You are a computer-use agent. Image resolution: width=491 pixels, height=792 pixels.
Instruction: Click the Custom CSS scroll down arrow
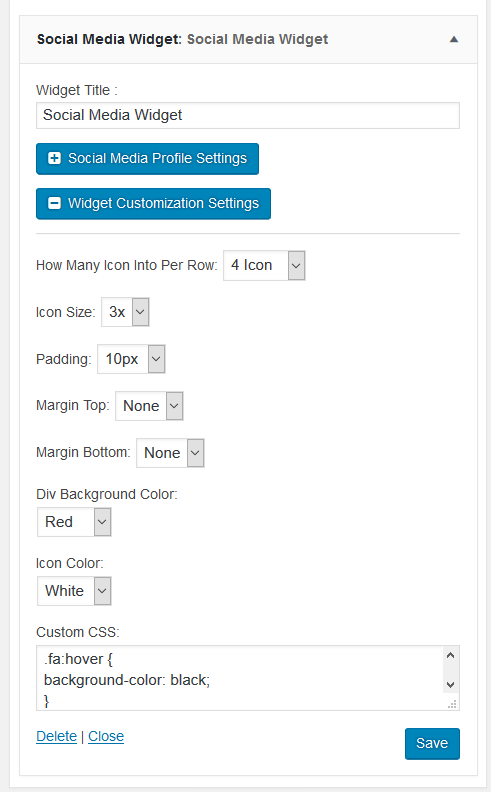coord(451,685)
